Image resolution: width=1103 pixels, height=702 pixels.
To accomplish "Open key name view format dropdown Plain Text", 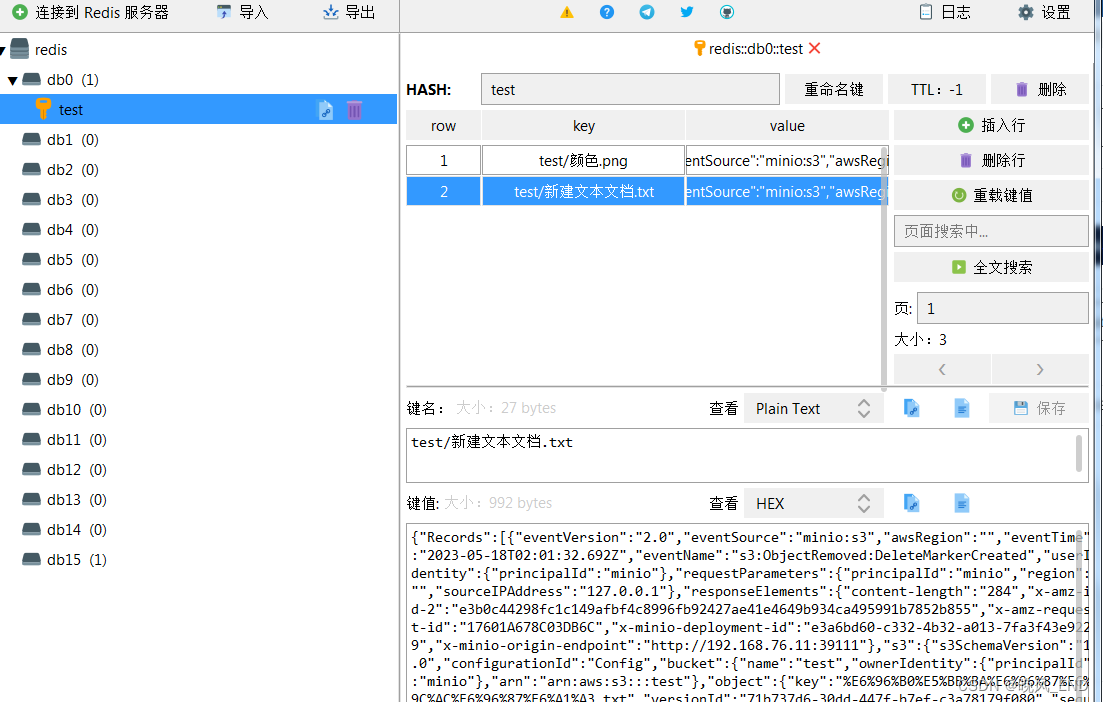I will [812, 409].
